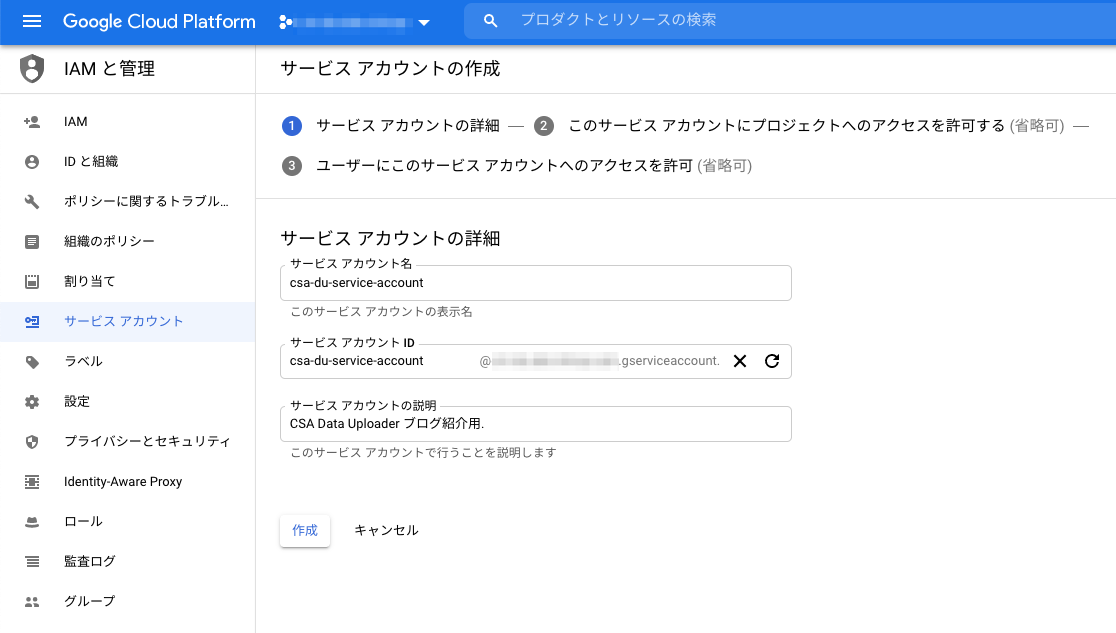Open 監査ログ in sidebar
This screenshot has width=1116, height=633.
(127, 562)
